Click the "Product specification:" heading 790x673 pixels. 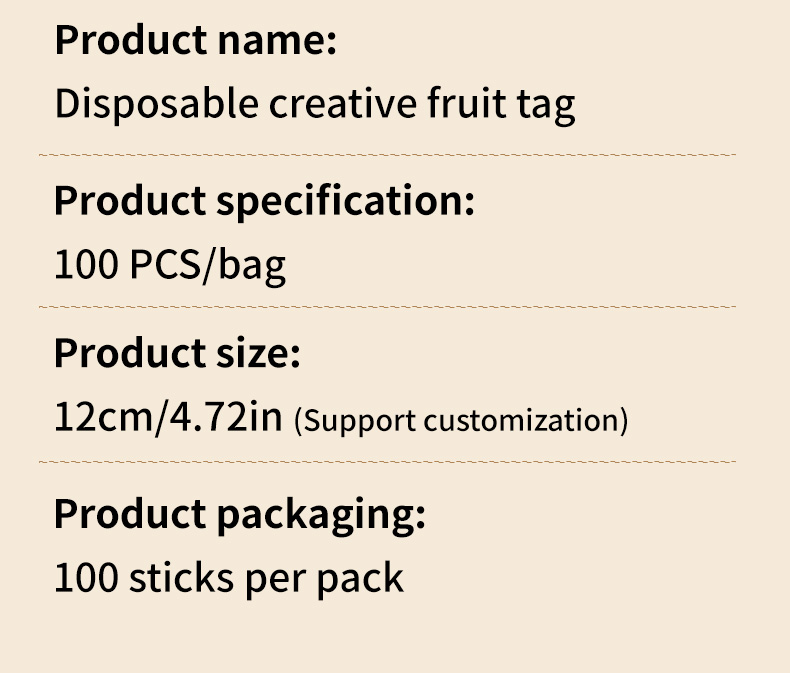coord(264,201)
